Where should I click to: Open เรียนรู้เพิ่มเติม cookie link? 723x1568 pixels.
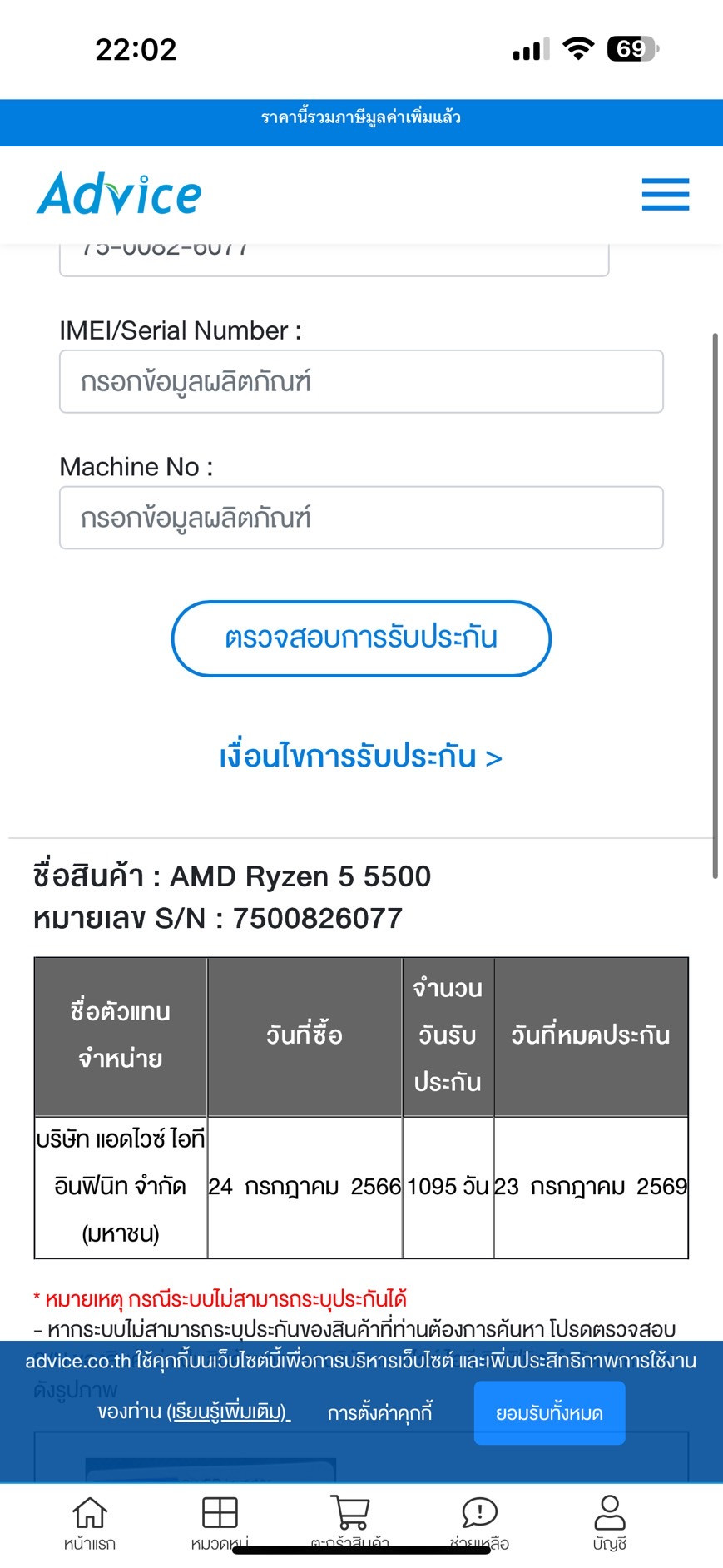(x=228, y=1412)
